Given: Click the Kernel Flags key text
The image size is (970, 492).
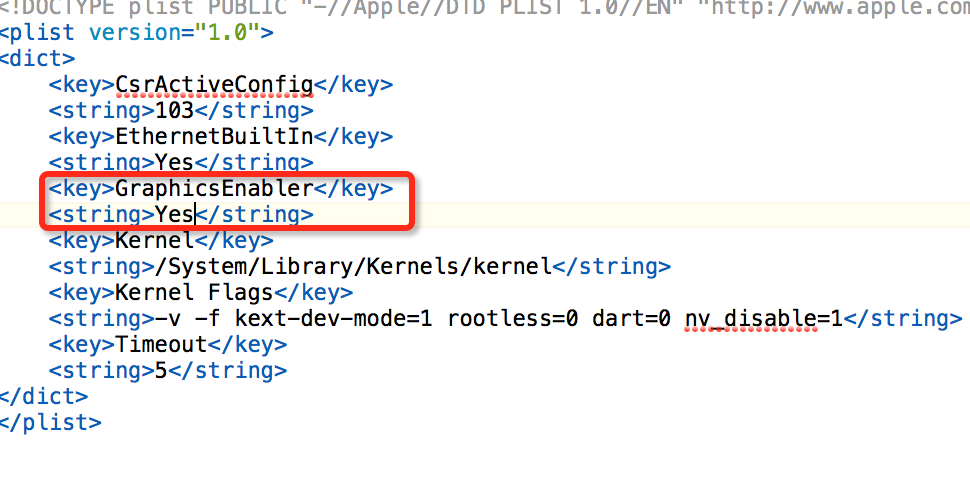Looking at the screenshot, I should [x=194, y=293].
